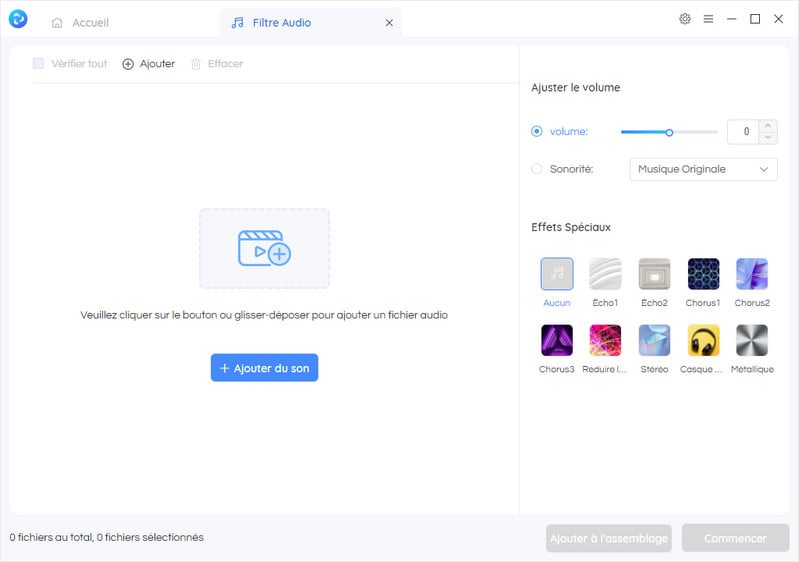Viewport: 799px width, 562px height.
Task: Switch to the Accueil tab
Action: [80, 22]
